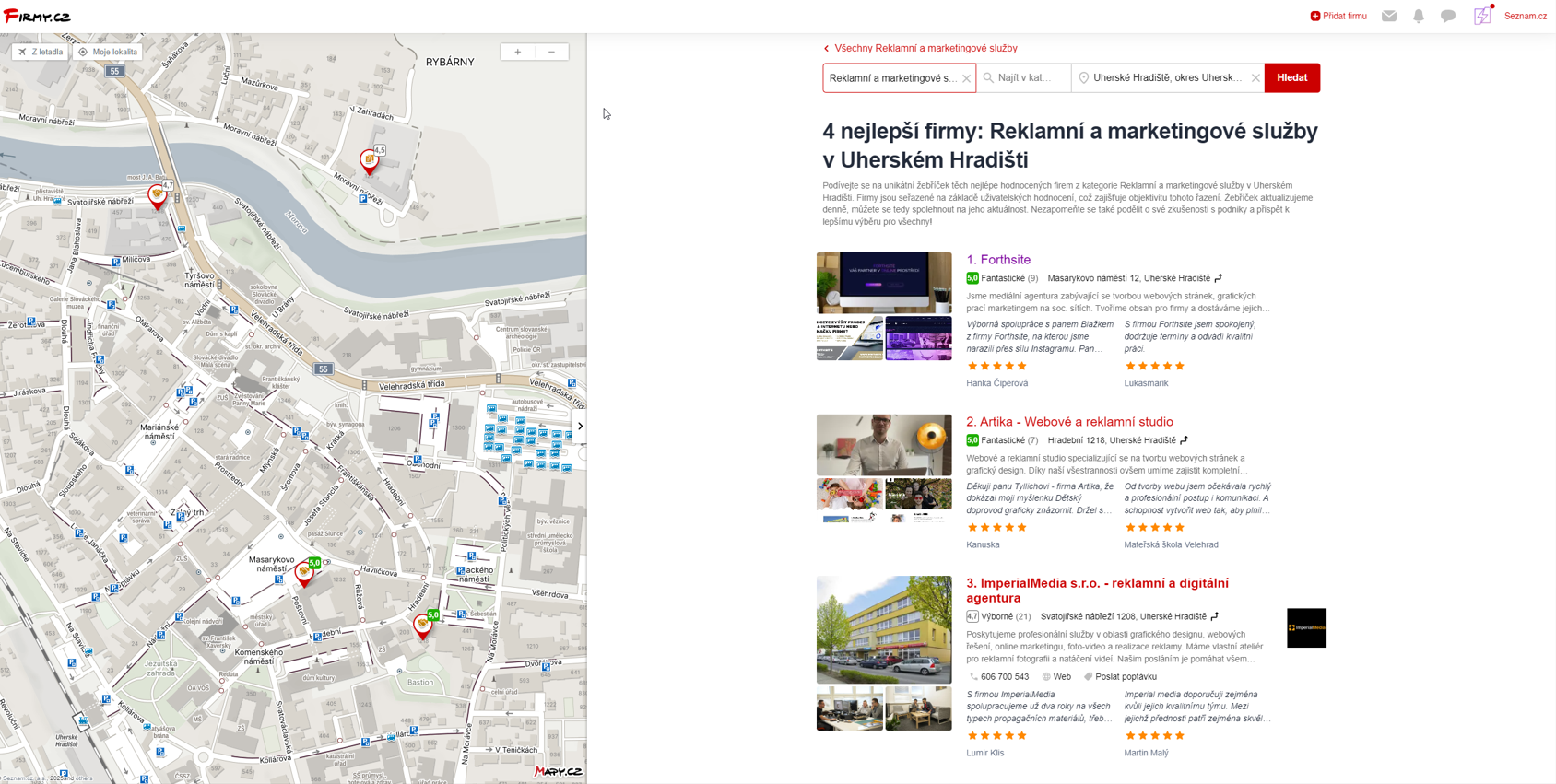Screen dimensions: 1556x784
Task: Open the notifications bell icon
Action: pyautogui.click(x=1419, y=16)
